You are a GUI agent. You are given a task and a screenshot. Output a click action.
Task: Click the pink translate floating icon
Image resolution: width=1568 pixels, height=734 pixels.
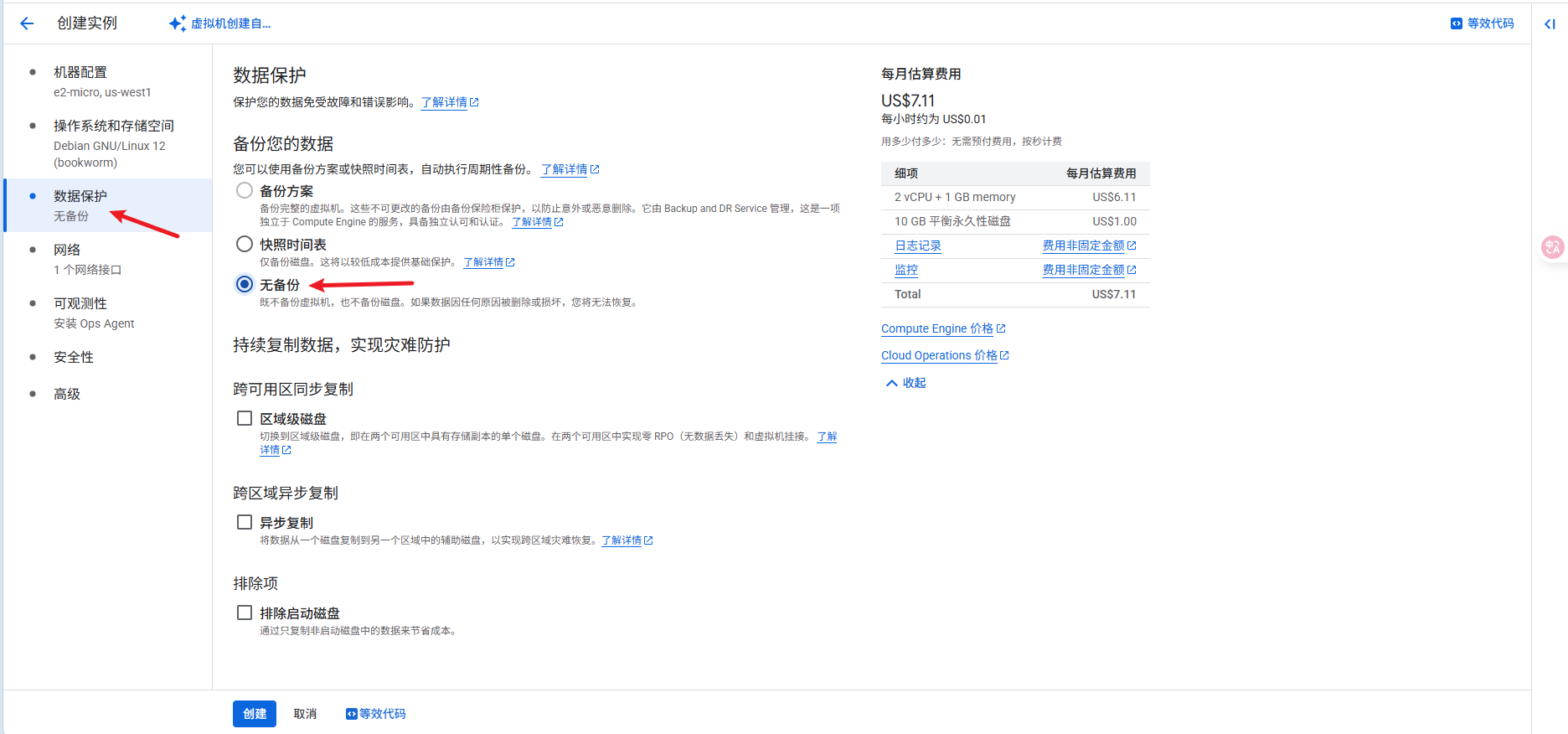click(1552, 247)
